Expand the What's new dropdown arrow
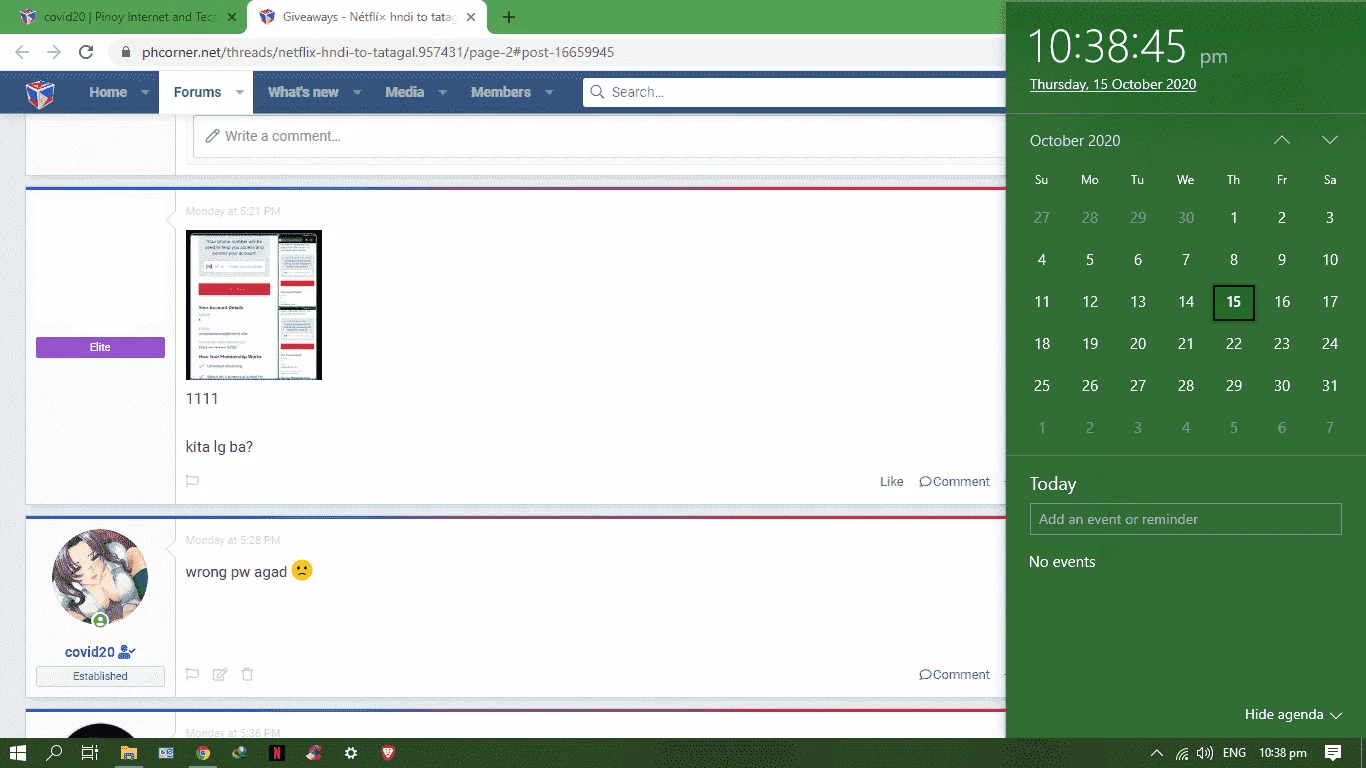1366x768 pixels. pos(358,92)
